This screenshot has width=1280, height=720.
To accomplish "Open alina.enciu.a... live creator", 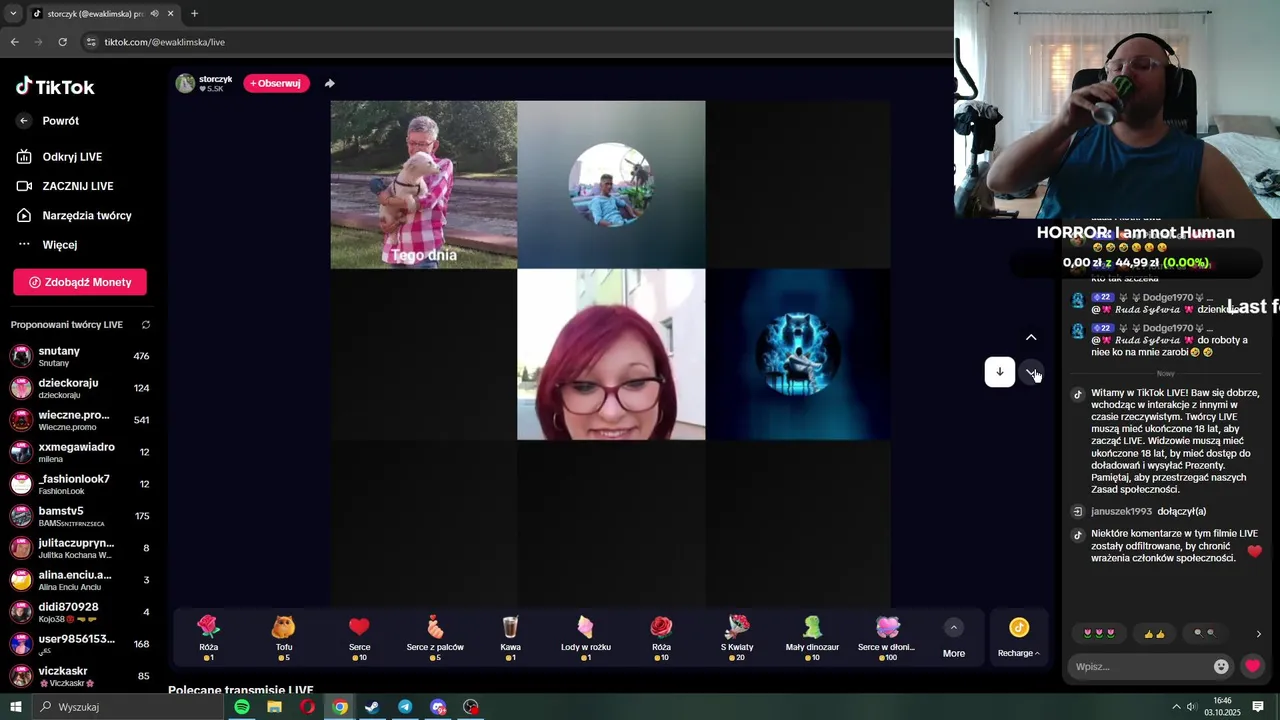I will 80,580.
